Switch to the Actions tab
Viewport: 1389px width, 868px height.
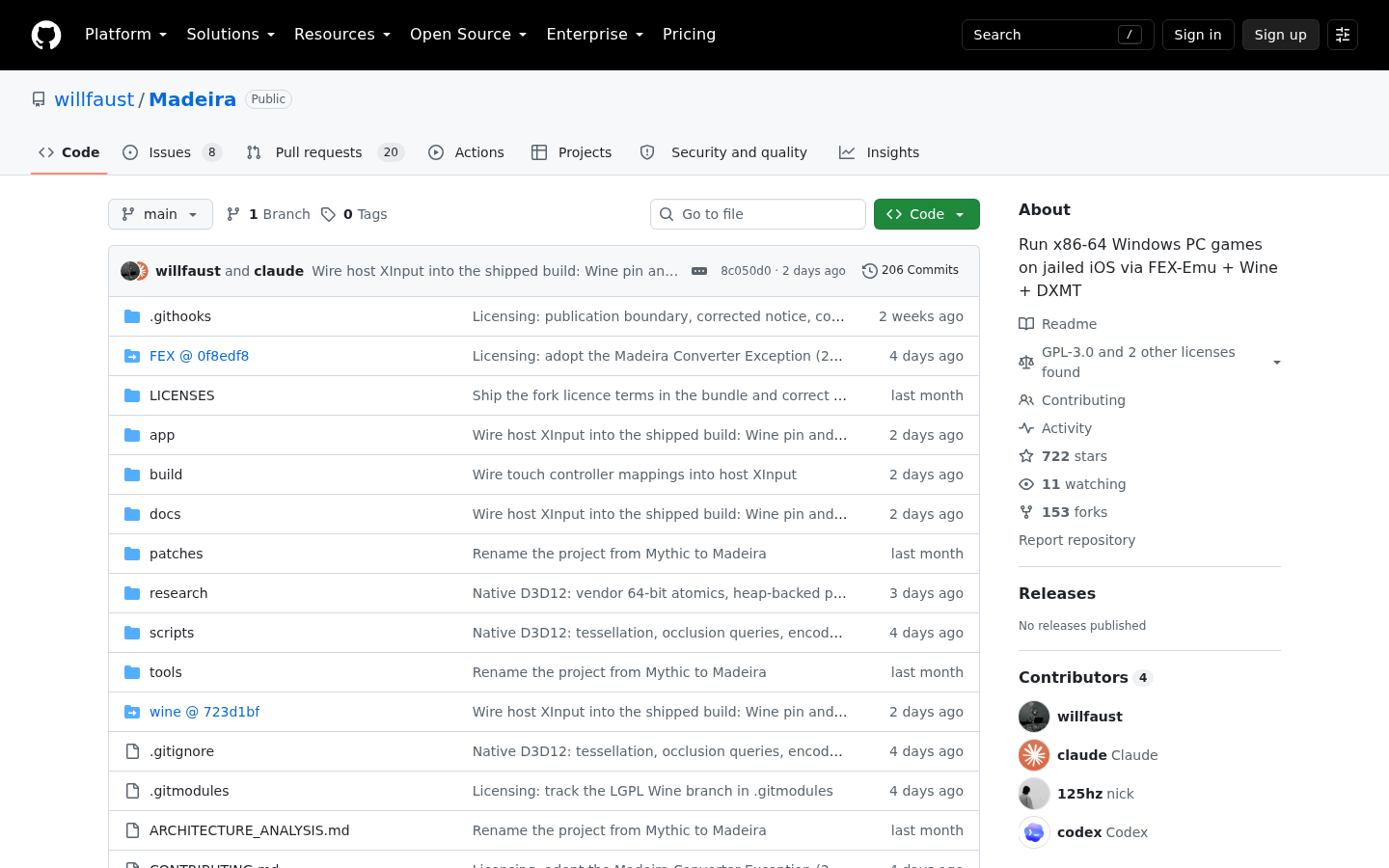tap(467, 152)
